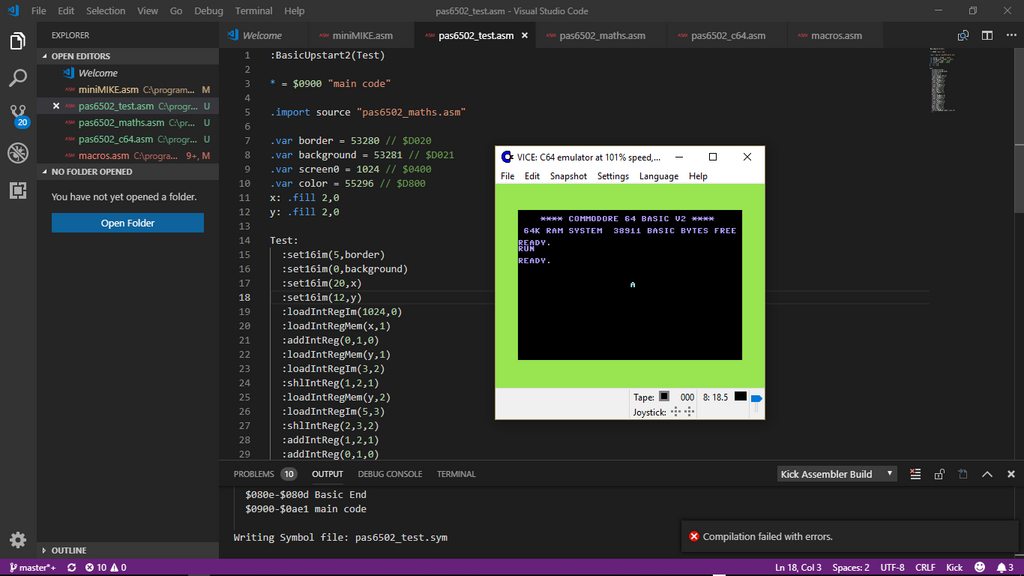Open the Snapshot menu in VICE
Screen dimensions: 1024x576
(568, 176)
